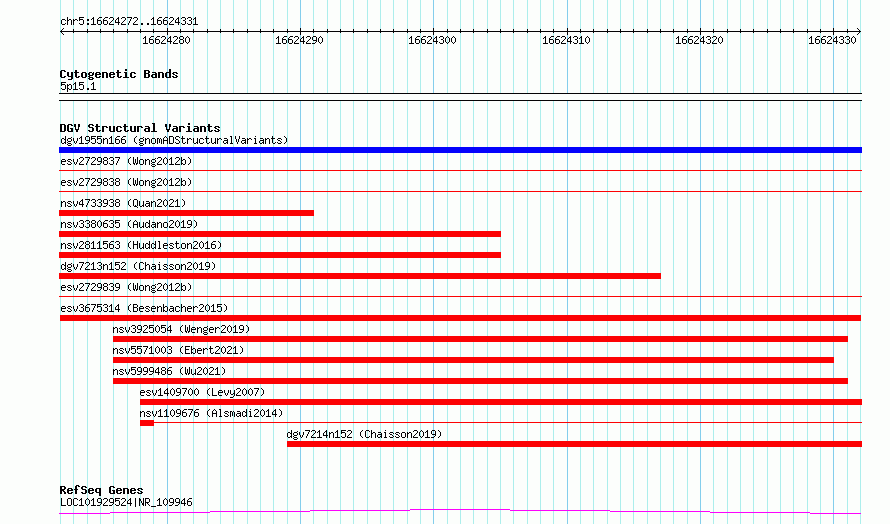This screenshot has height=524, width=890.
Task: Click the 16624300 ruler position marker
Action: [433, 40]
